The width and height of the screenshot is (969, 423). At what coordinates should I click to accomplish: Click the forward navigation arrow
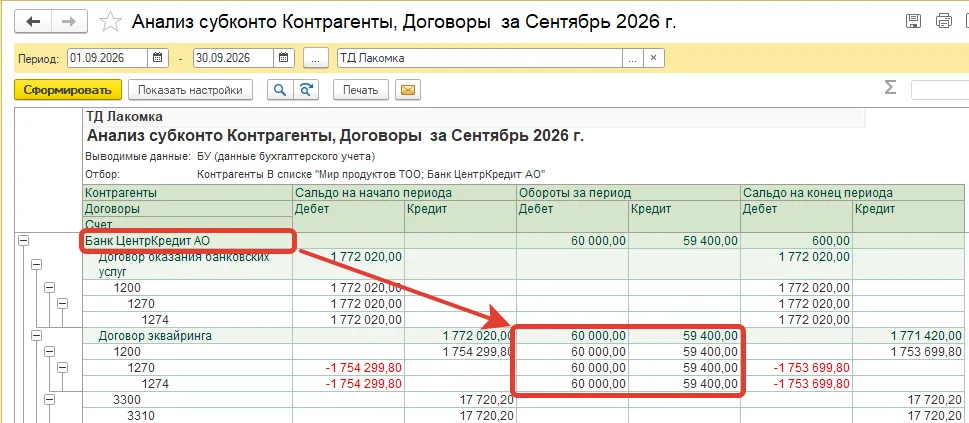[70, 22]
